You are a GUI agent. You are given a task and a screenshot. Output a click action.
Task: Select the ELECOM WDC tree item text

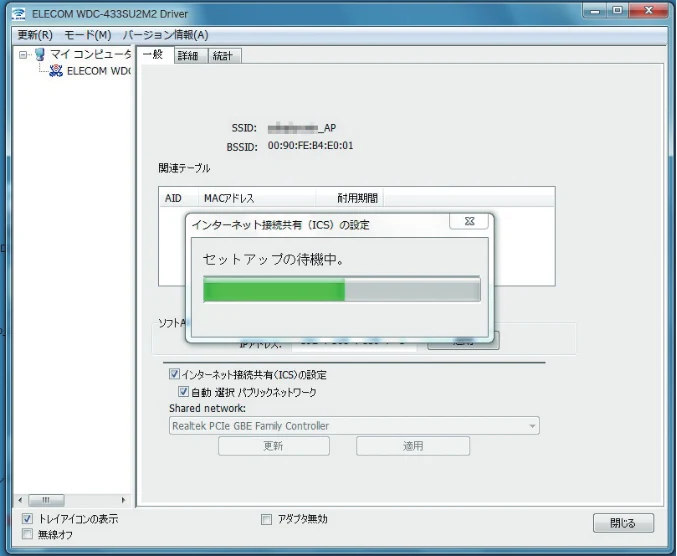[99, 71]
